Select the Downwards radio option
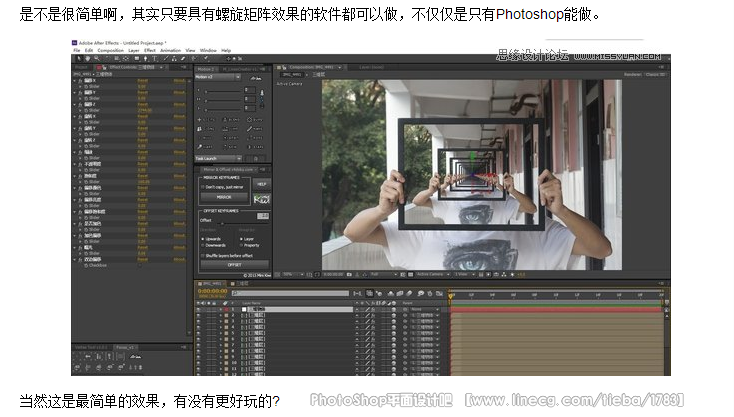 pos(202,245)
